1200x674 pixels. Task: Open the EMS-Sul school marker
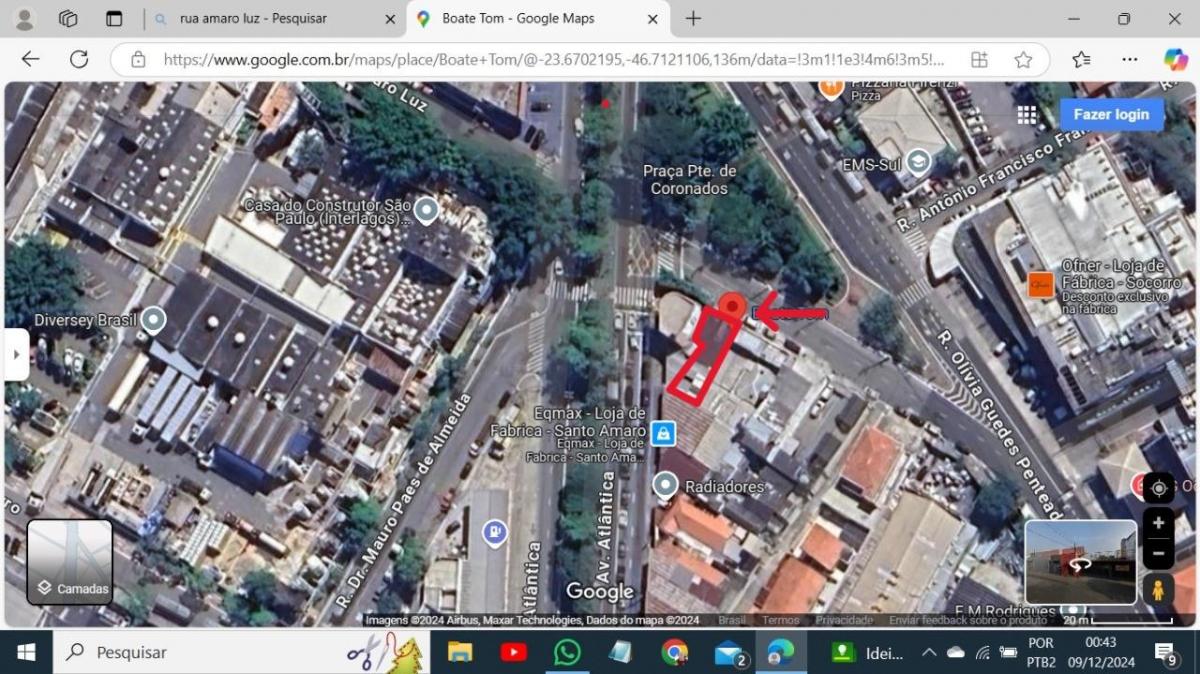(x=918, y=162)
